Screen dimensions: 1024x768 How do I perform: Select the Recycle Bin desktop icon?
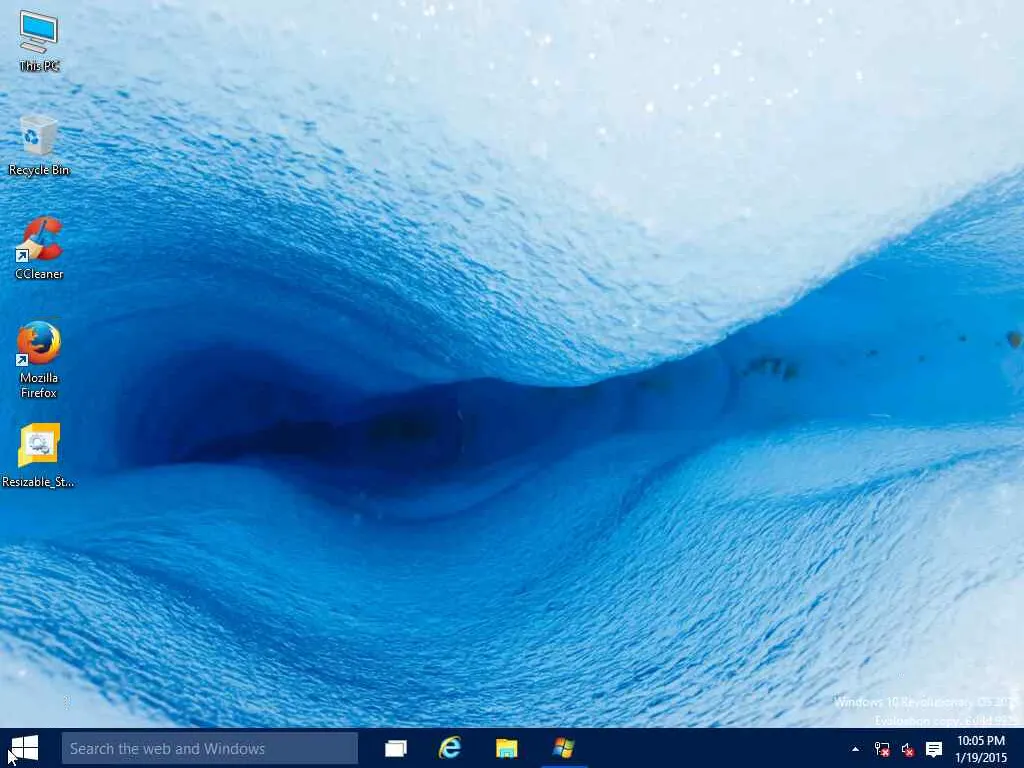(x=39, y=146)
